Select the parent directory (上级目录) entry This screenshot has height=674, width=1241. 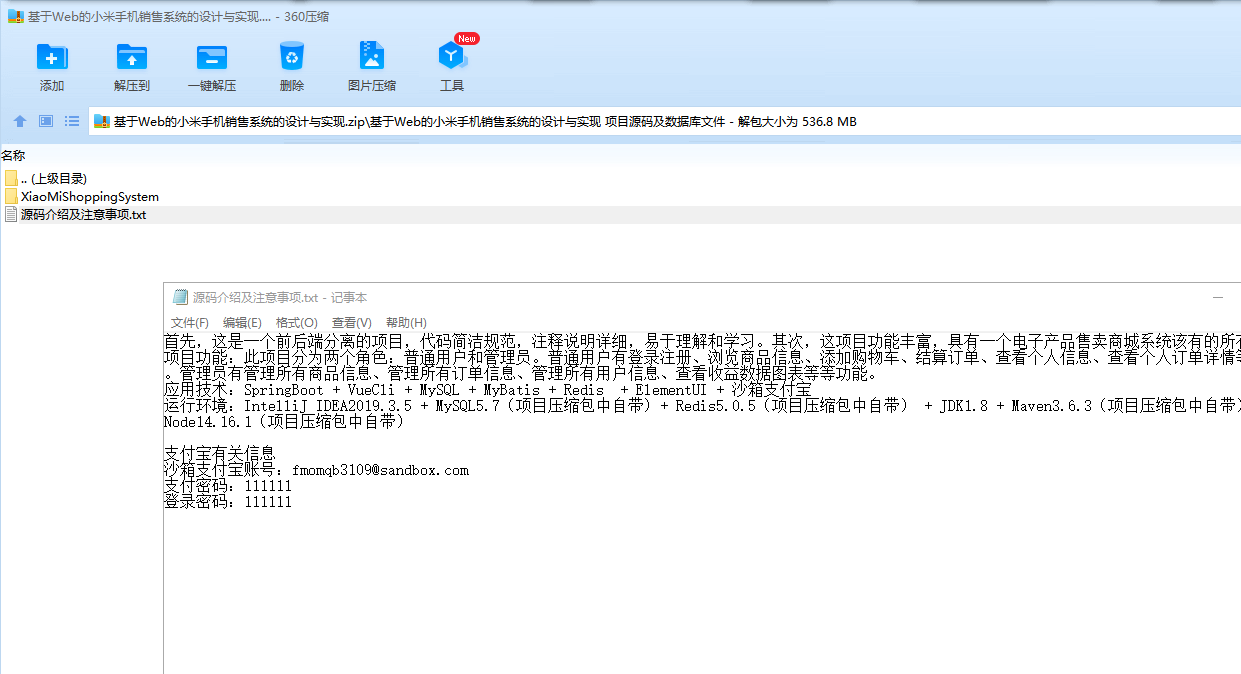[x=54, y=178]
